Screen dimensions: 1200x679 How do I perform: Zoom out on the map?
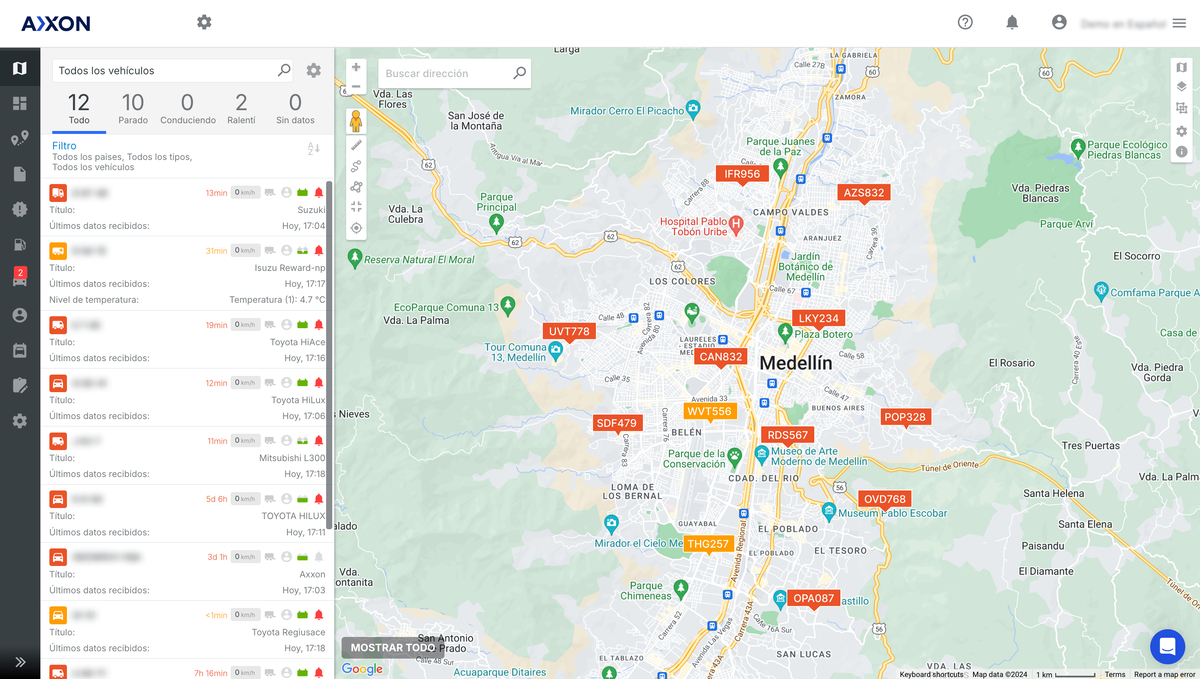(x=356, y=87)
